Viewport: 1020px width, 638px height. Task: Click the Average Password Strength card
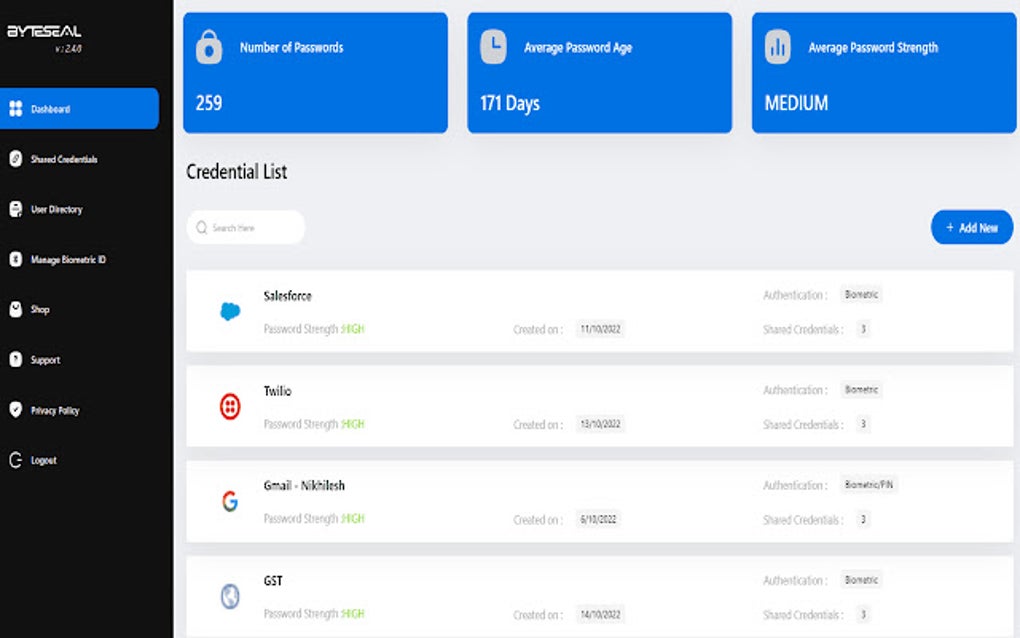coord(884,73)
